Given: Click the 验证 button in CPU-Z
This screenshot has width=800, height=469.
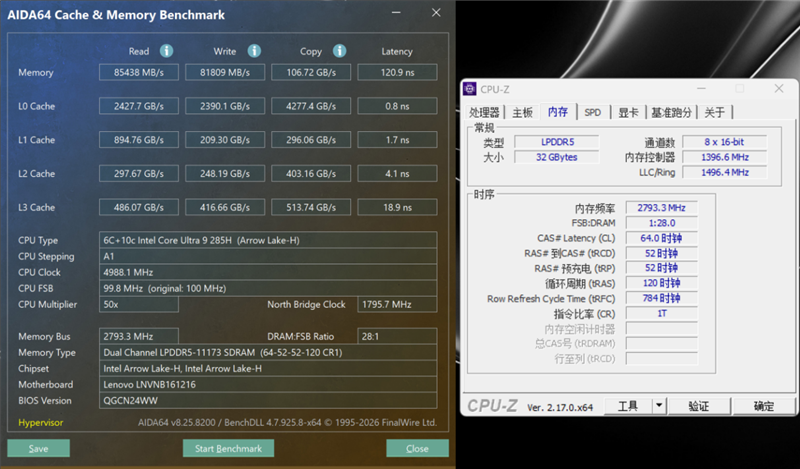Looking at the screenshot, I should 698,406.
